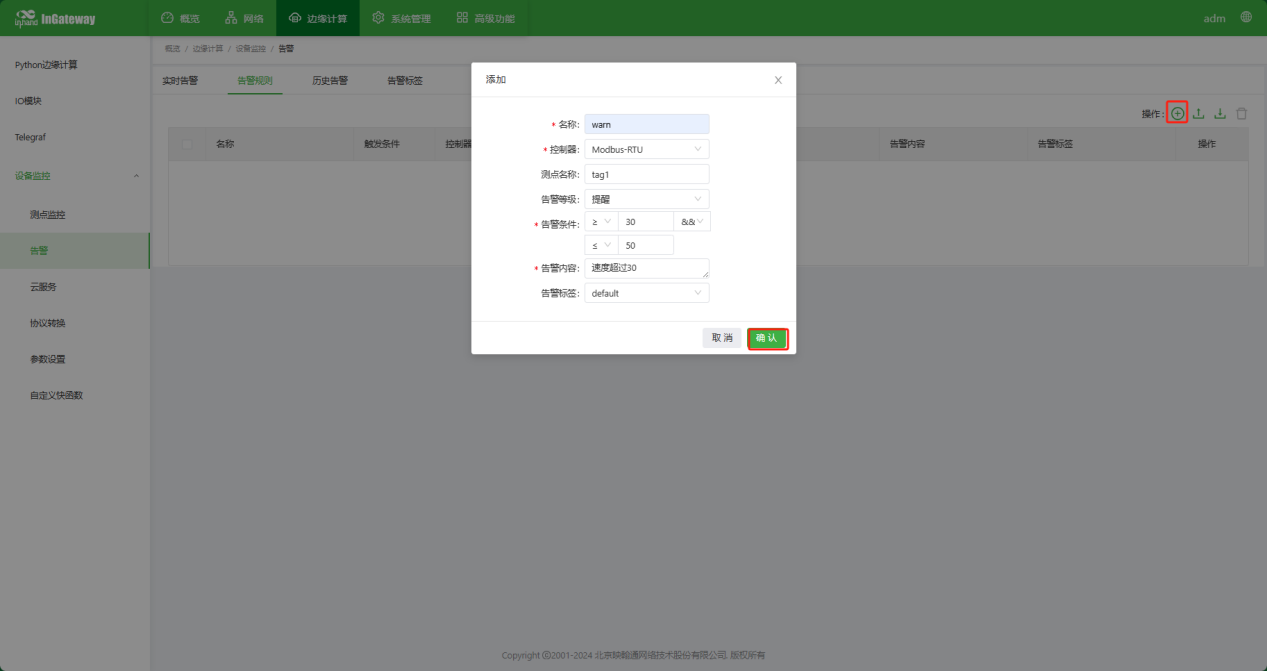
Task: Open the 概览 top menu
Action: [x=181, y=18]
